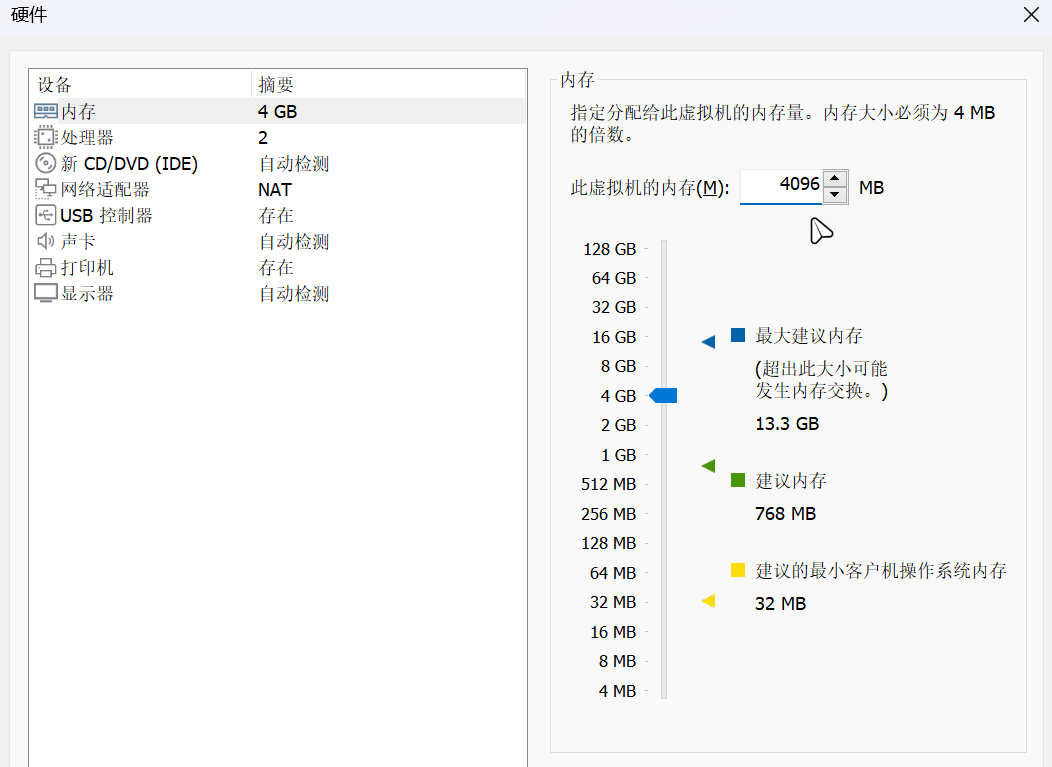Click the blue maximum recommended memory arrow
The image size is (1052, 767).
point(708,342)
